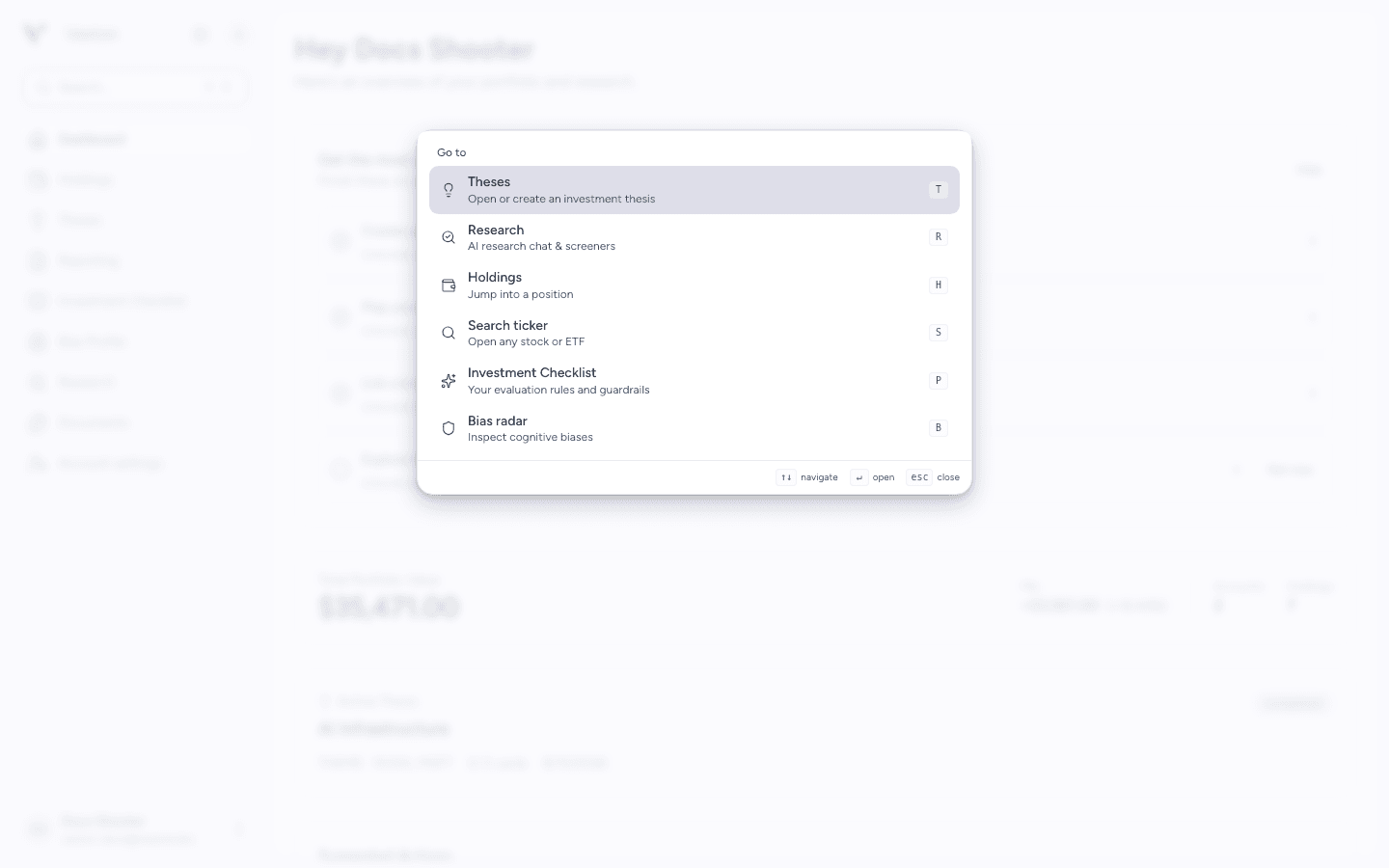Viewport: 1389px width, 868px height.
Task: Click the P shortcut badge for Investment Checklist
Action: tap(939, 381)
